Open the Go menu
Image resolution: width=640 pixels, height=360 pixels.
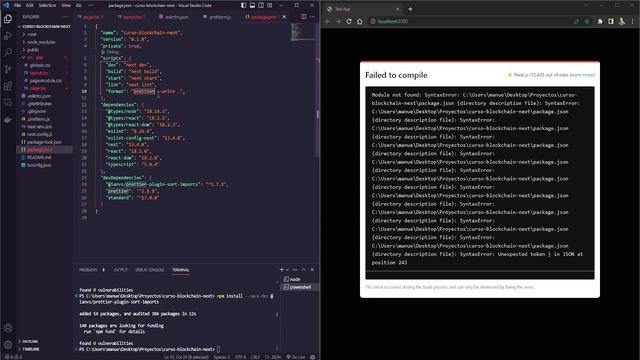[x=79, y=5]
